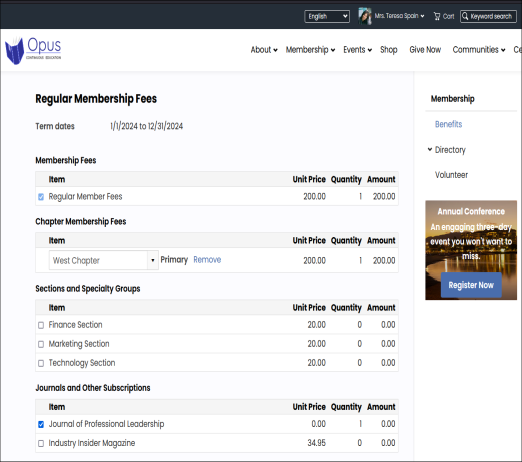The image size is (522, 462).
Task: Click the Membership sidebar heading
Action: coord(453,99)
